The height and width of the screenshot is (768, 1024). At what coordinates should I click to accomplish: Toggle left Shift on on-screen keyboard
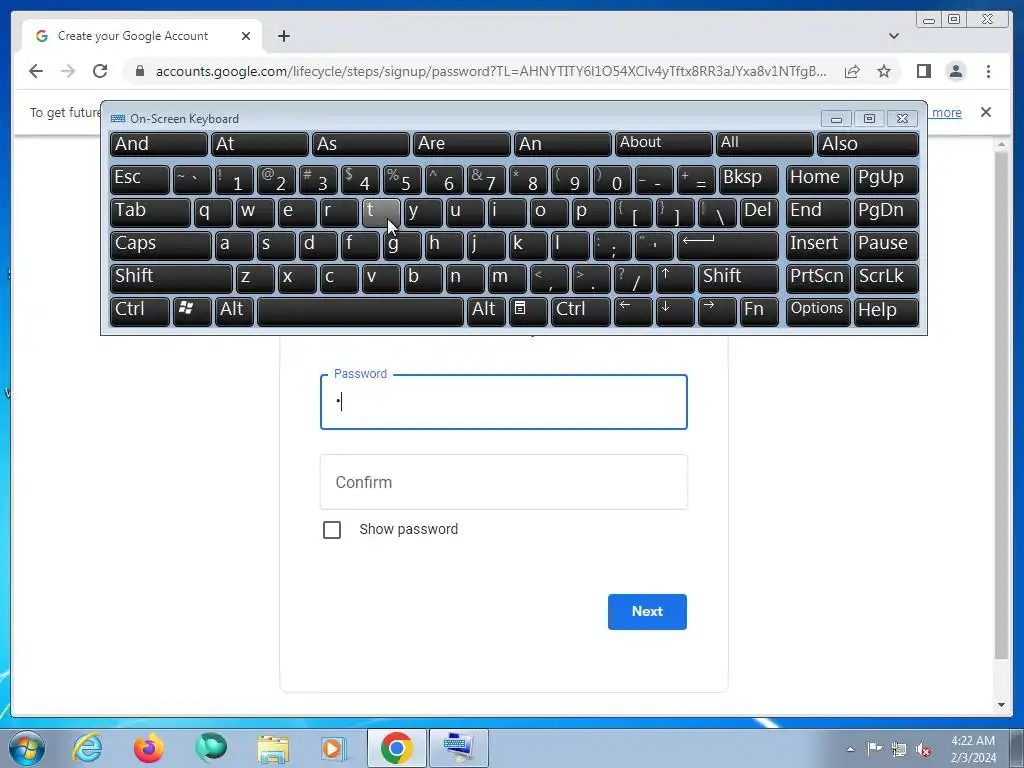pos(171,278)
